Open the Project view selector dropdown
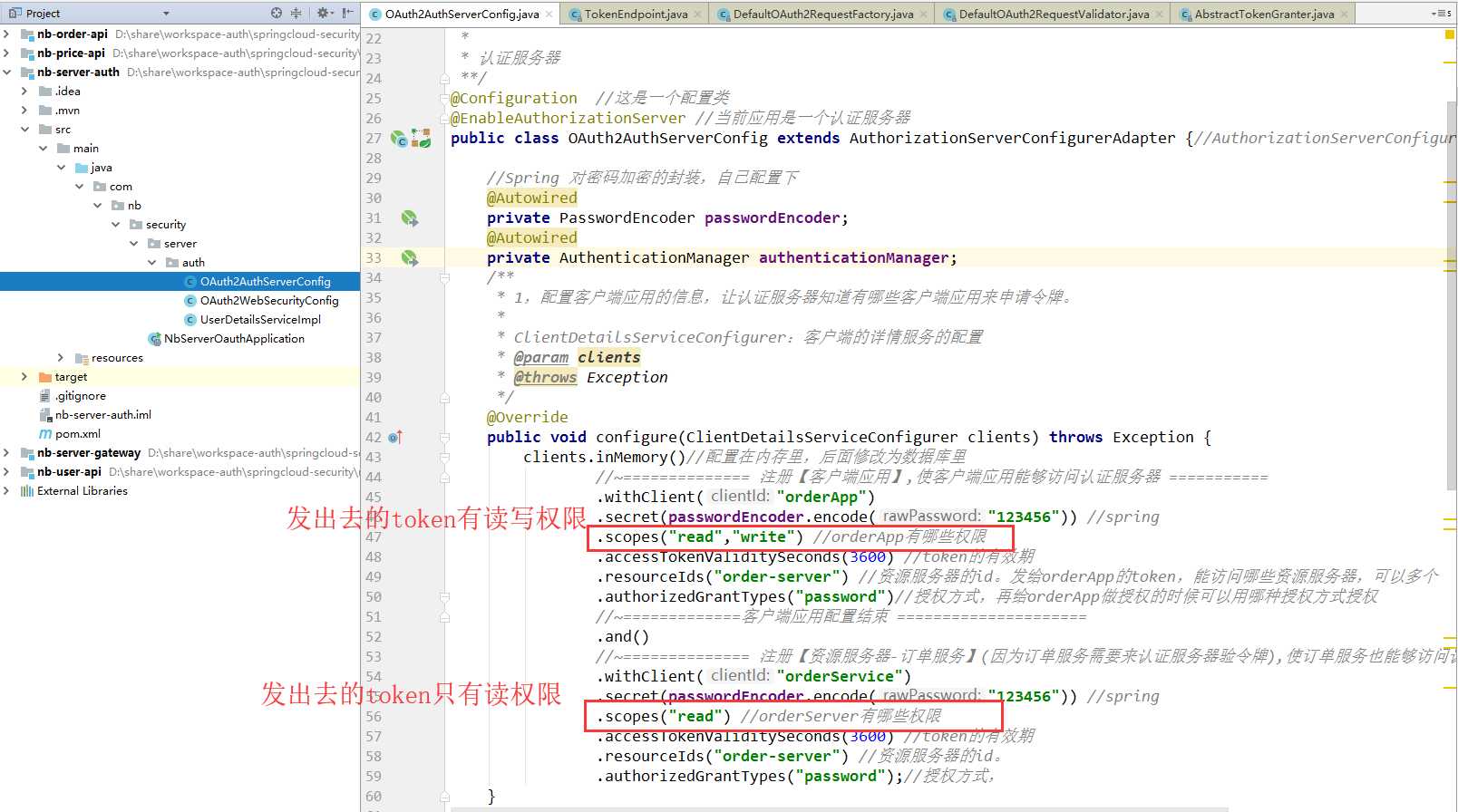The height and width of the screenshot is (812, 1458). click(166, 14)
